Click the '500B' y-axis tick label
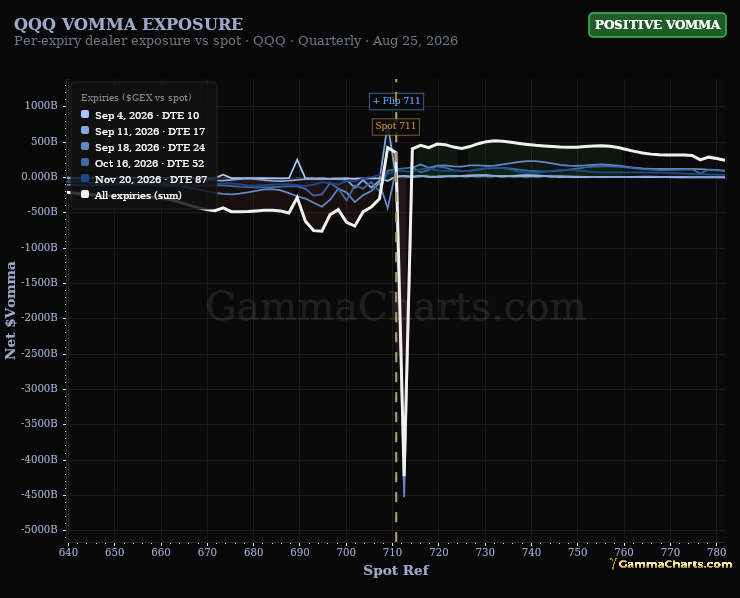 point(44,141)
